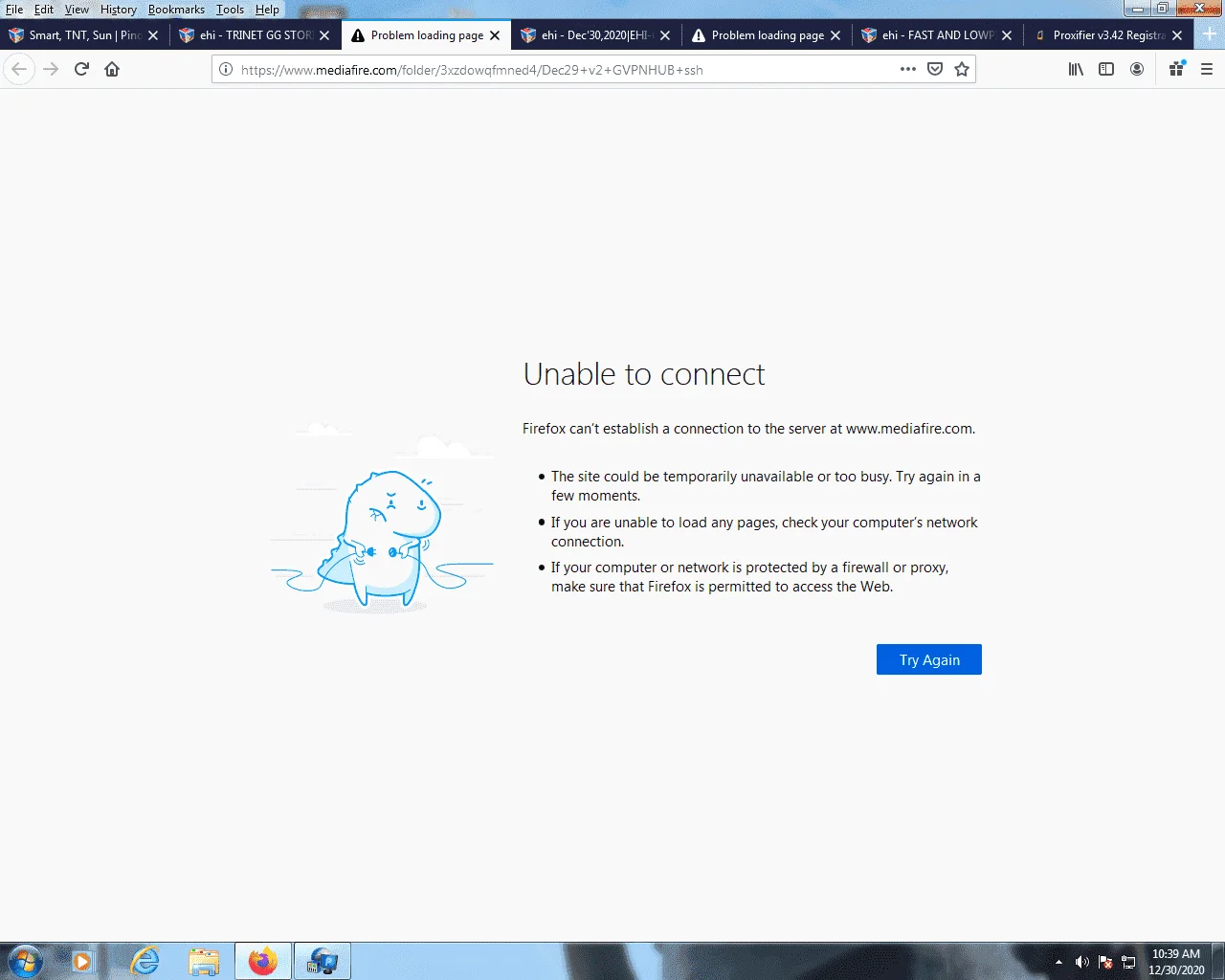Reload the current page

point(81,69)
